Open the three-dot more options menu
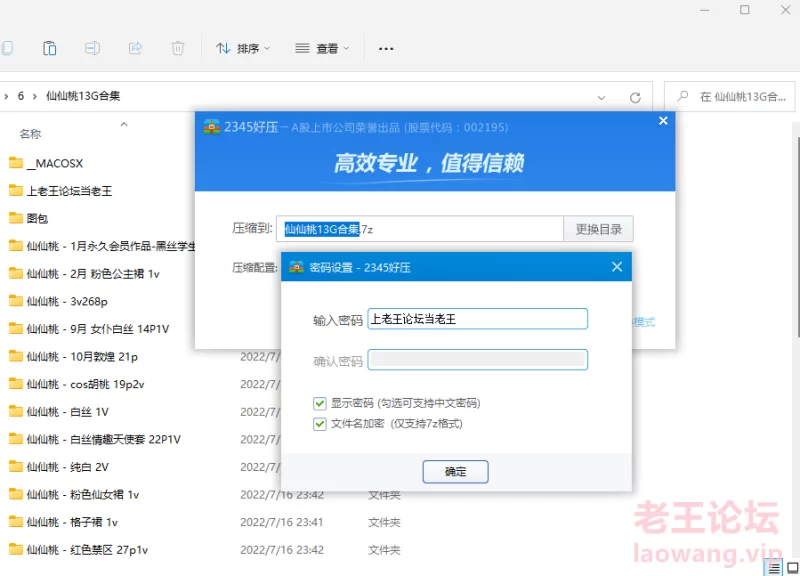The width and height of the screenshot is (800, 576). click(386, 48)
